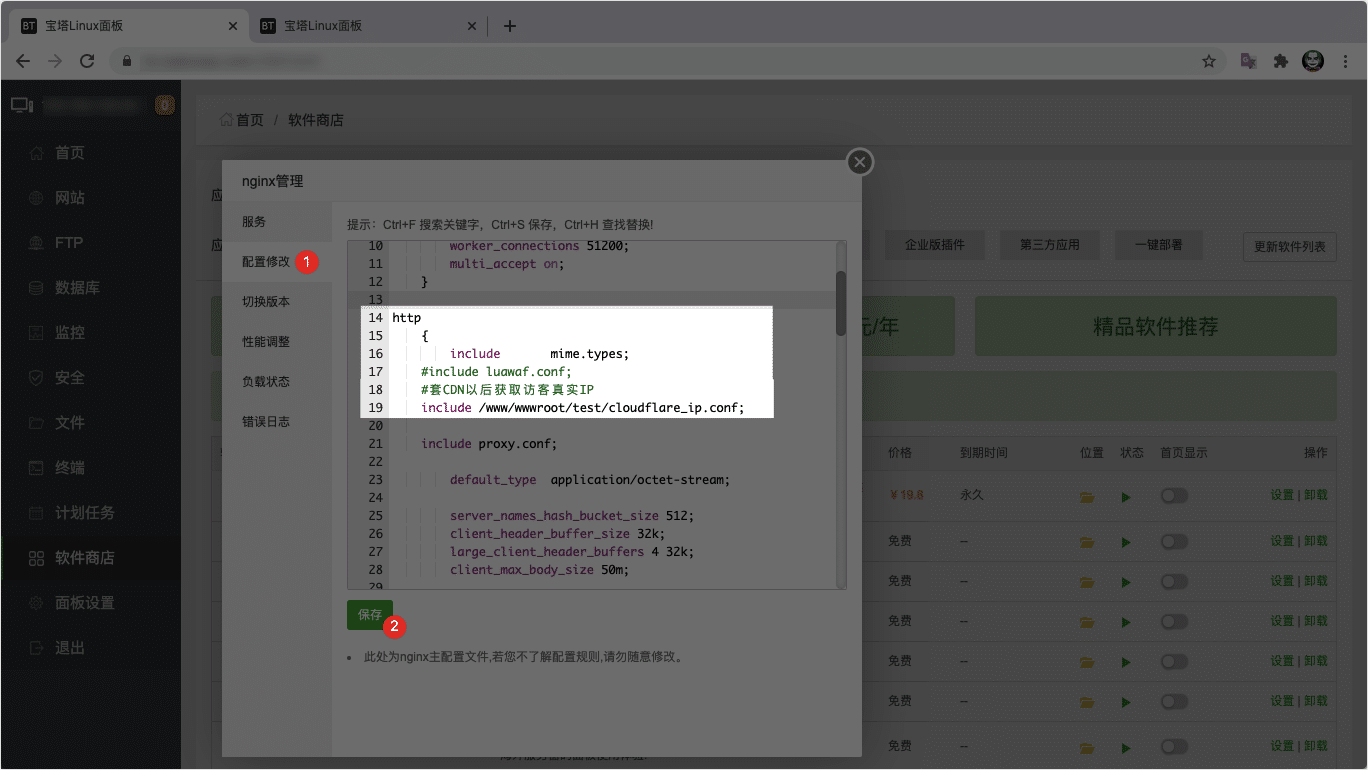Click the 面板设置 gear icon in sidebar
Screen dimensions: 1368x770
point(36,603)
